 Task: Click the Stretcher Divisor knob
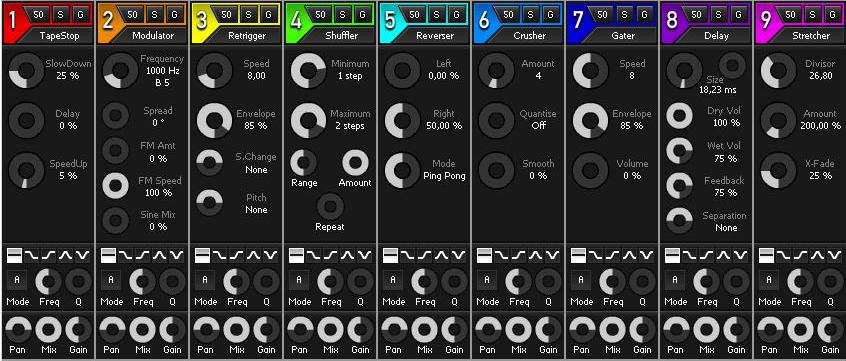[778, 70]
